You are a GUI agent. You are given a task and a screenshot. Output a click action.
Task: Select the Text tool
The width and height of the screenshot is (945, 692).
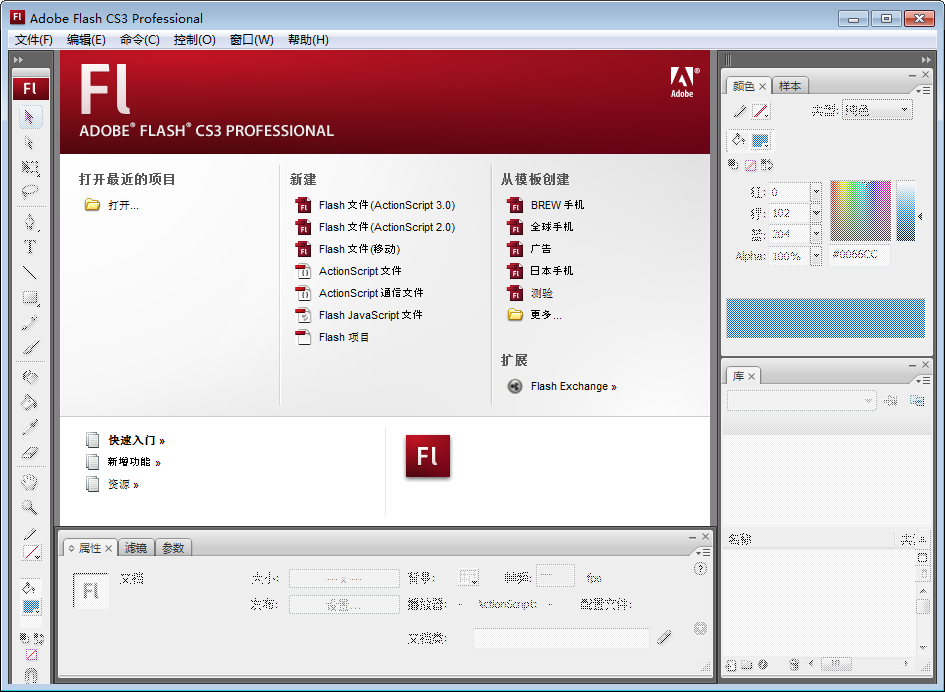point(30,247)
